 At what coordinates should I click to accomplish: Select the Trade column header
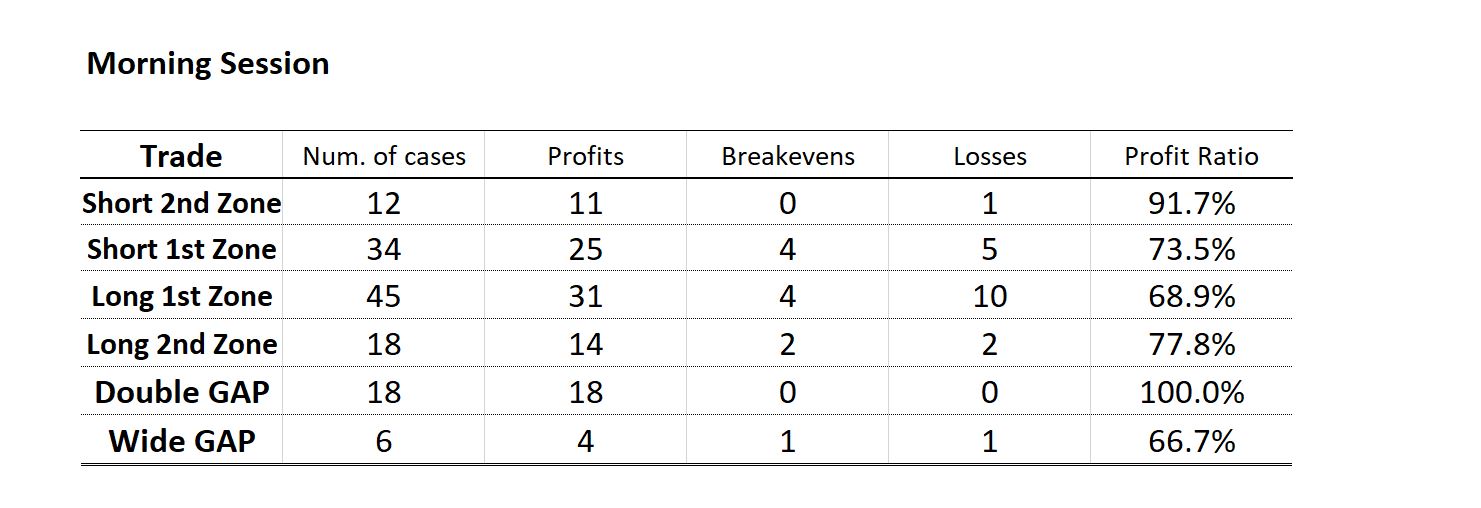tap(181, 156)
